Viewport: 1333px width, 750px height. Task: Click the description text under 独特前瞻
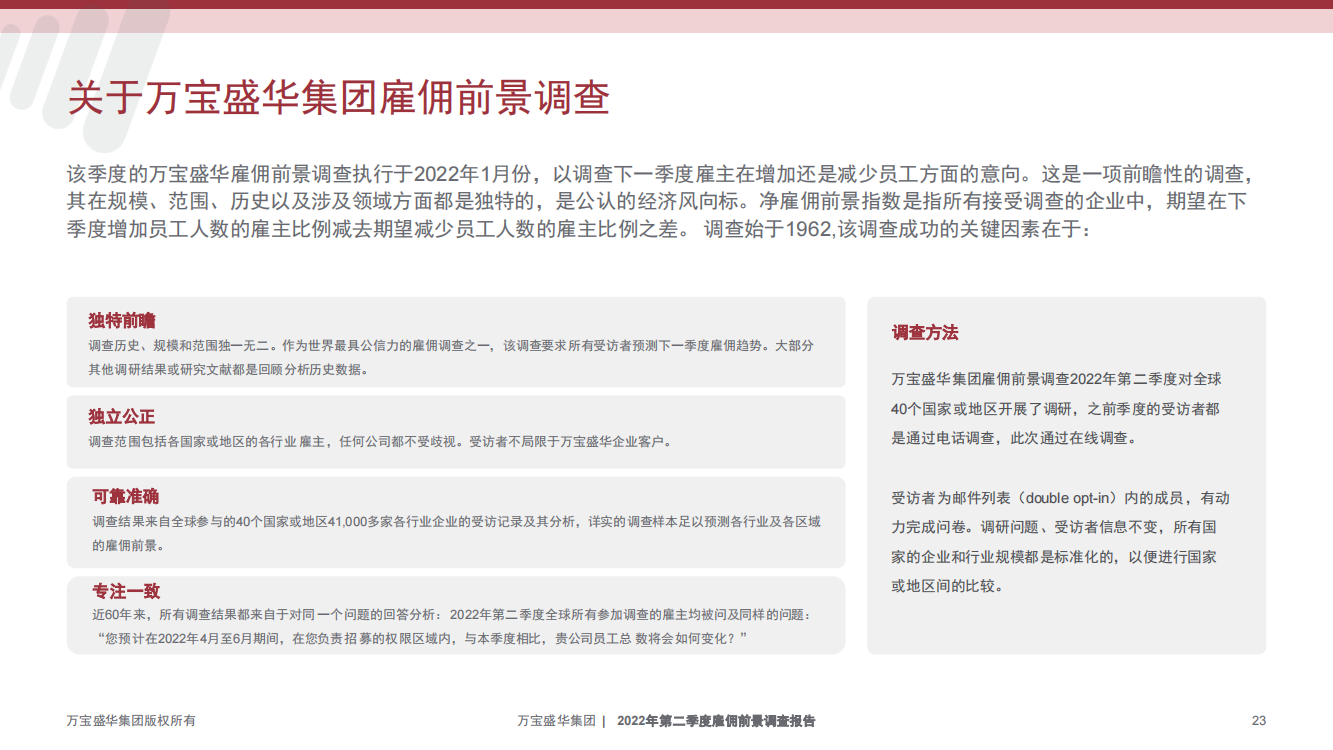(x=450, y=357)
